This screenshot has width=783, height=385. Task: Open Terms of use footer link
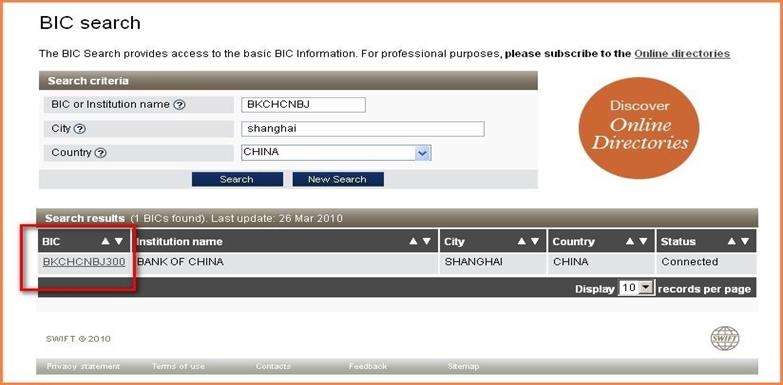coord(178,367)
